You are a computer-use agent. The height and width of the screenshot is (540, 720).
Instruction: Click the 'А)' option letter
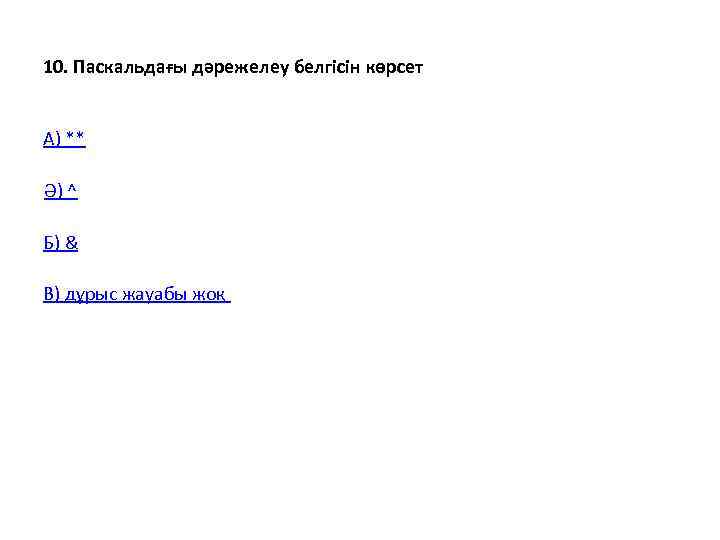[52, 138]
